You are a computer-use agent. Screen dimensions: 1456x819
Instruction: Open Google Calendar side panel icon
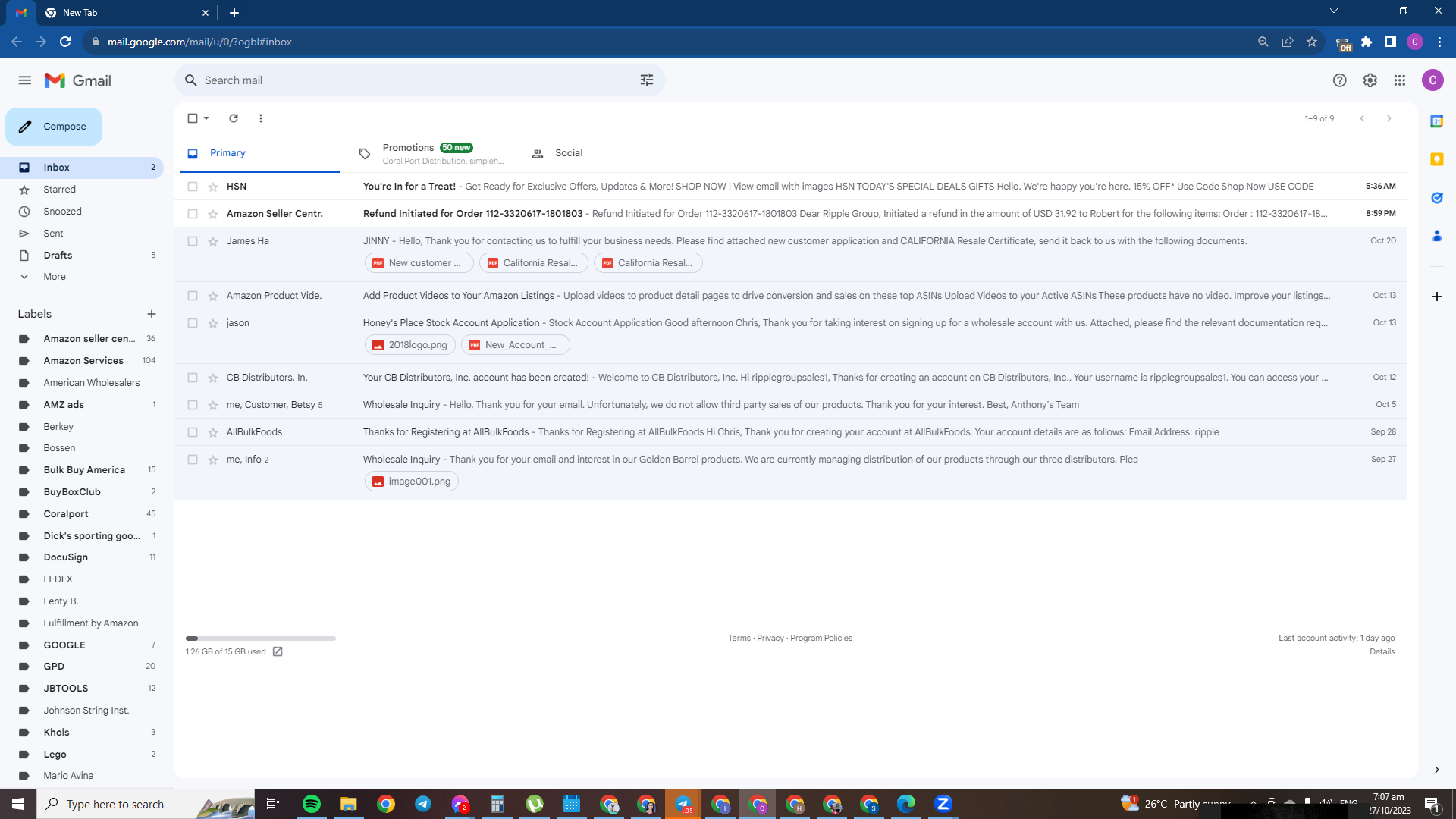1437,121
